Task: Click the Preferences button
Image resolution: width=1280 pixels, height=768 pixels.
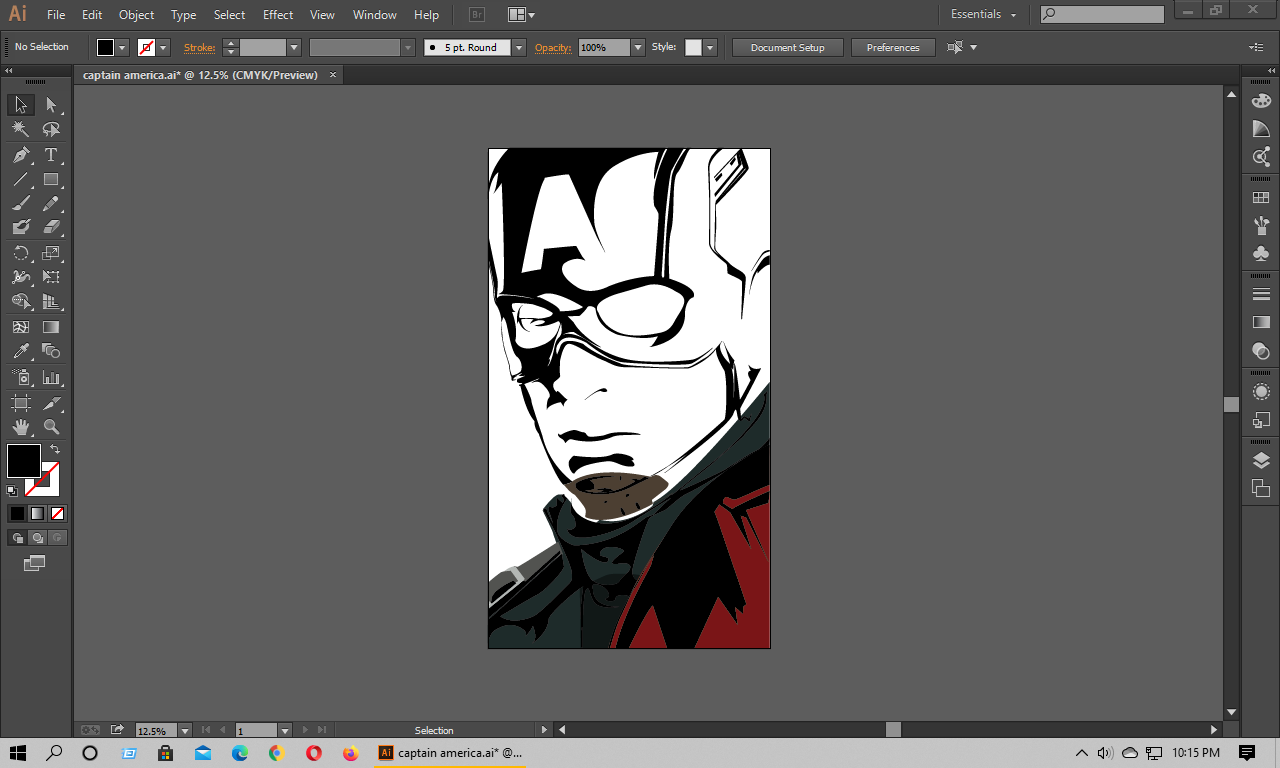Action: click(x=893, y=47)
